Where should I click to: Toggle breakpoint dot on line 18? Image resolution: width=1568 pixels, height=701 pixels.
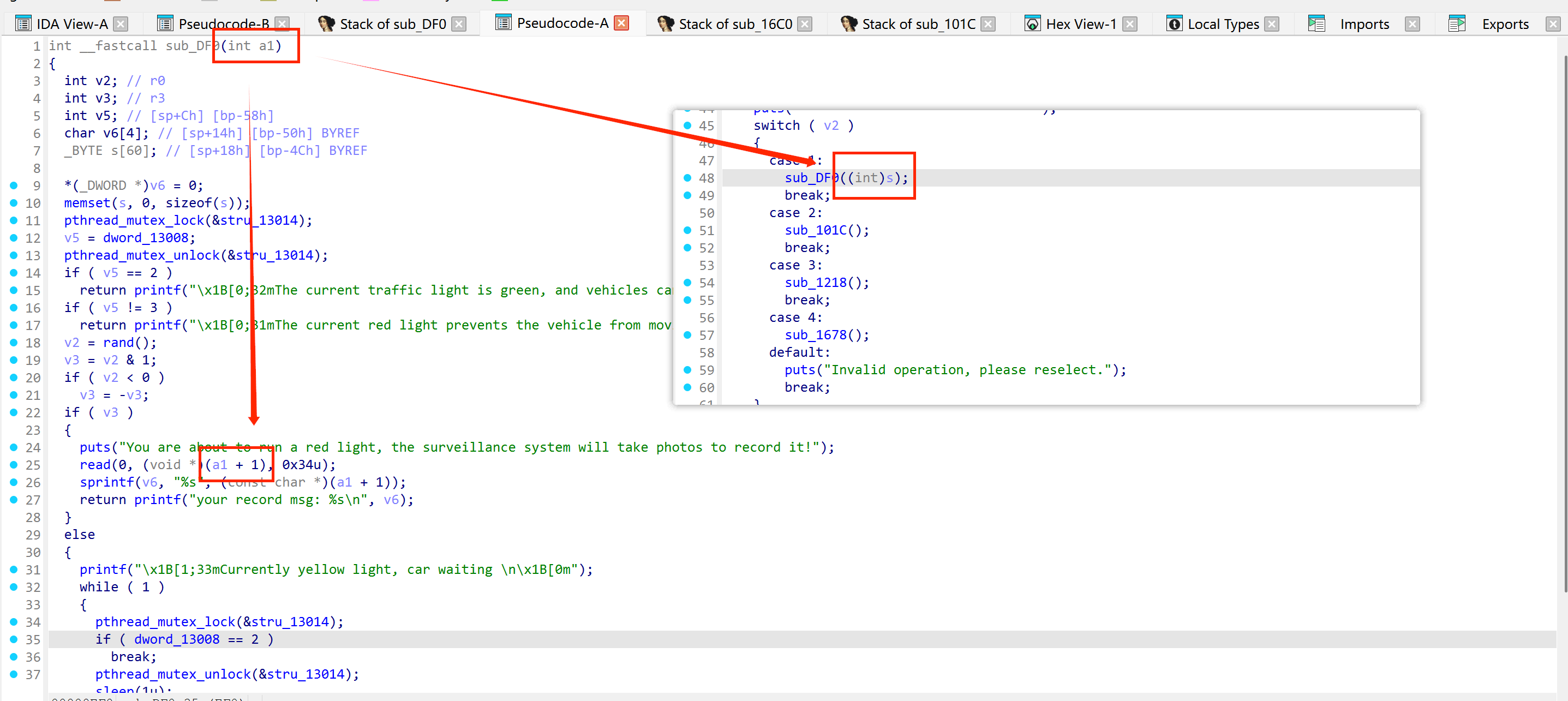[x=14, y=342]
